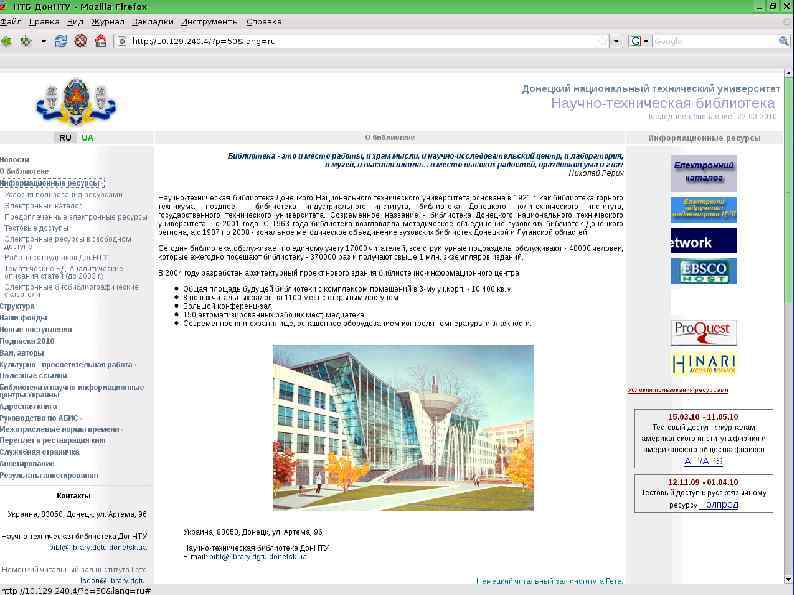Click the browser Forward arrow button
The width and height of the screenshot is (794, 595).
point(25,41)
